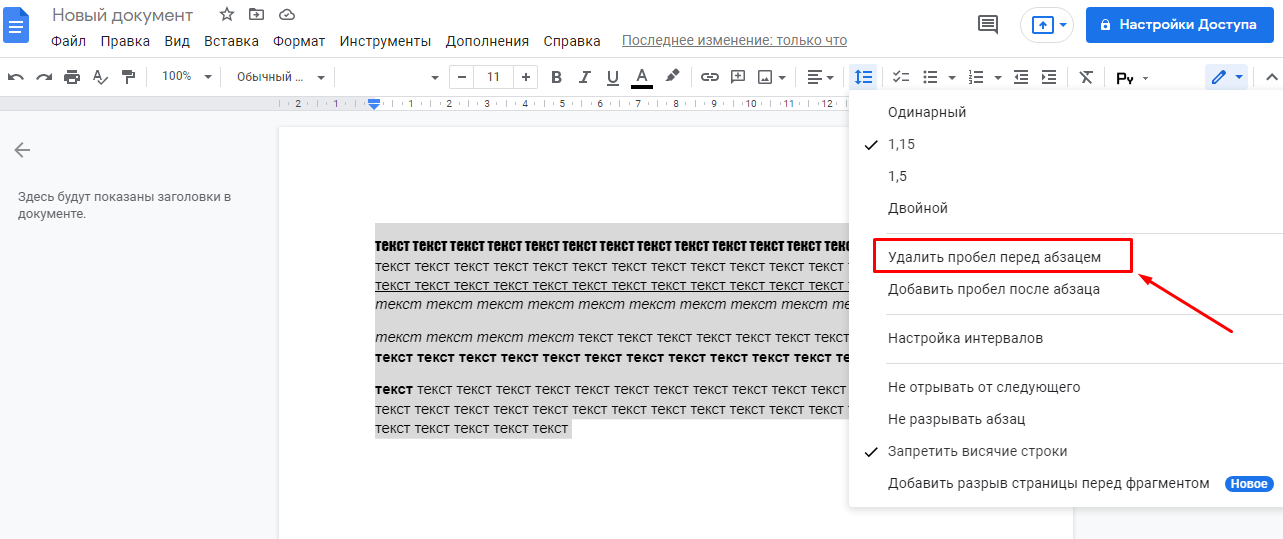
Task: Click the print icon in toolbar
Action: click(72, 77)
